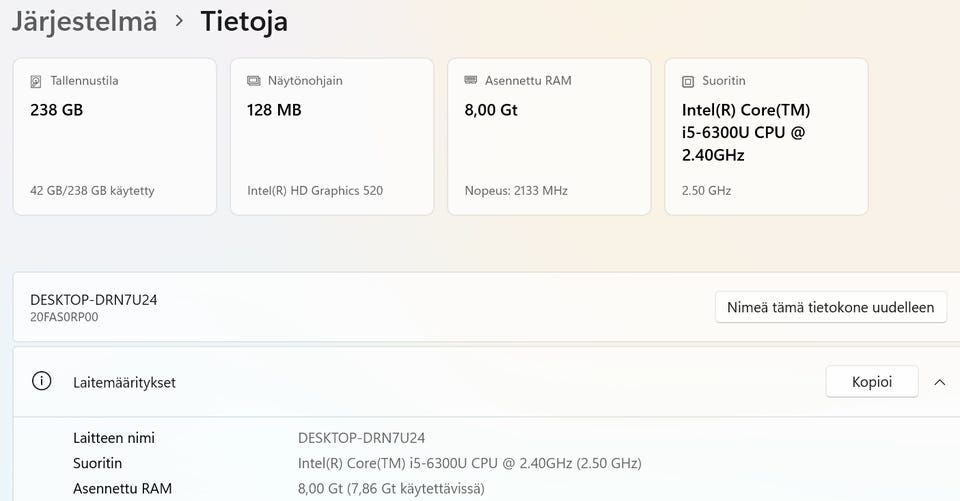Select the 238 GB storage value
This screenshot has height=501, width=960.
(x=56, y=110)
